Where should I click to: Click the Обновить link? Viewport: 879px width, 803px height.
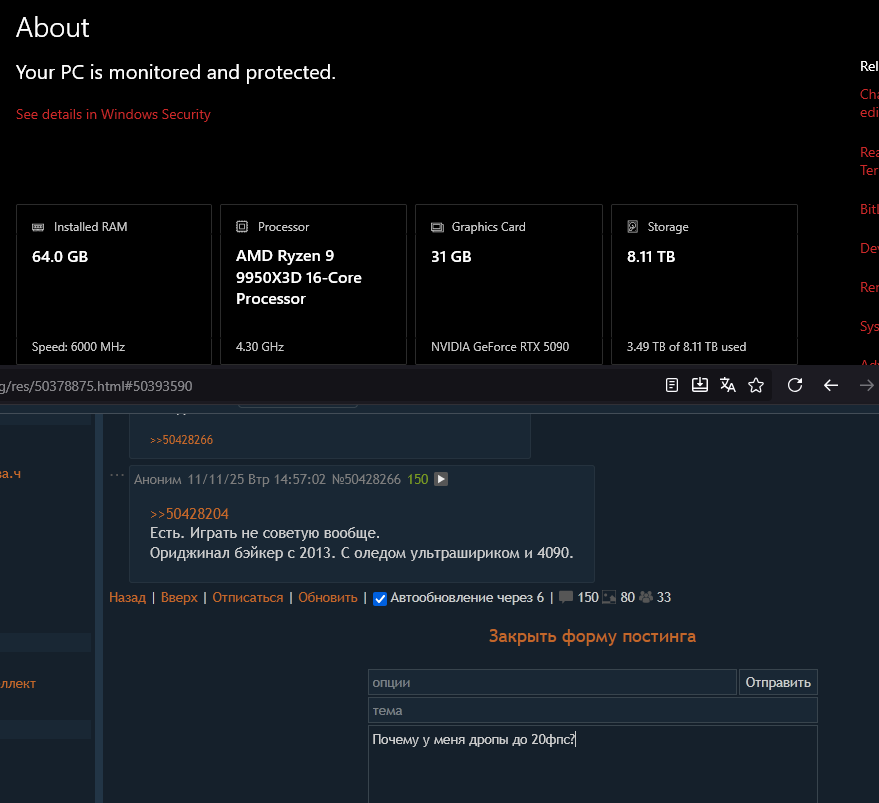[x=328, y=598]
